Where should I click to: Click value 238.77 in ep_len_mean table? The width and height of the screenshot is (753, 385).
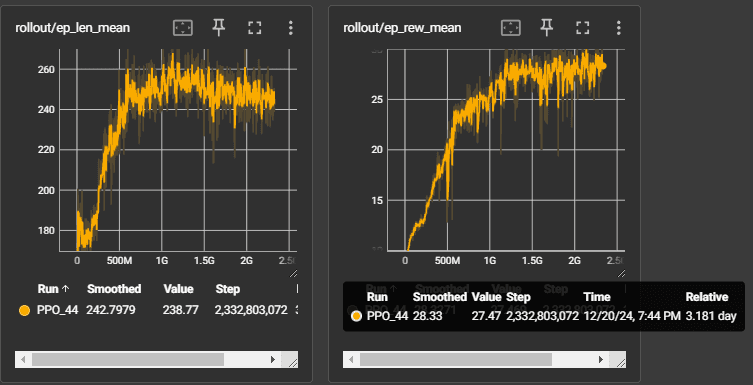tap(181, 310)
